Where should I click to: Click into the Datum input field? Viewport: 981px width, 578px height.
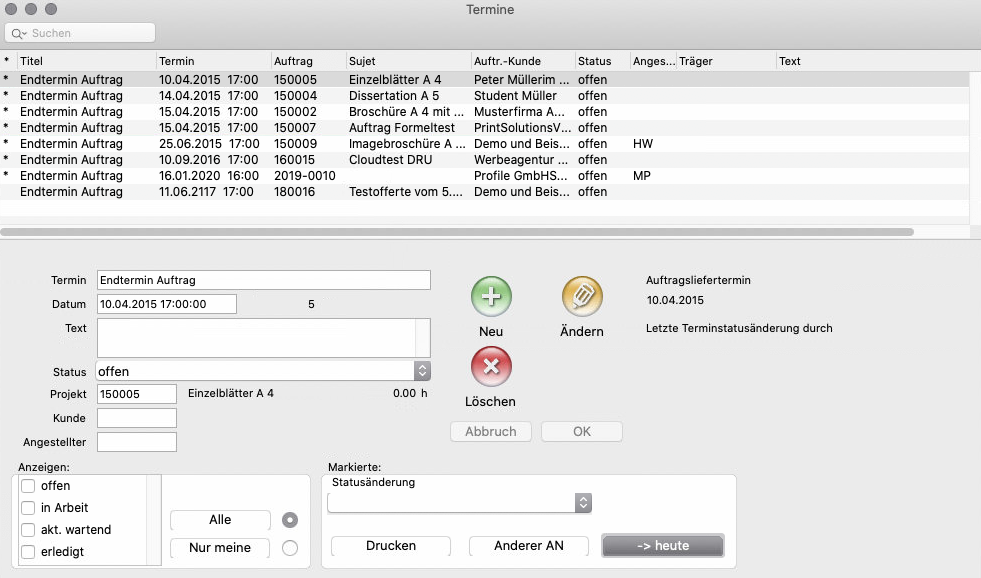click(166, 304)
